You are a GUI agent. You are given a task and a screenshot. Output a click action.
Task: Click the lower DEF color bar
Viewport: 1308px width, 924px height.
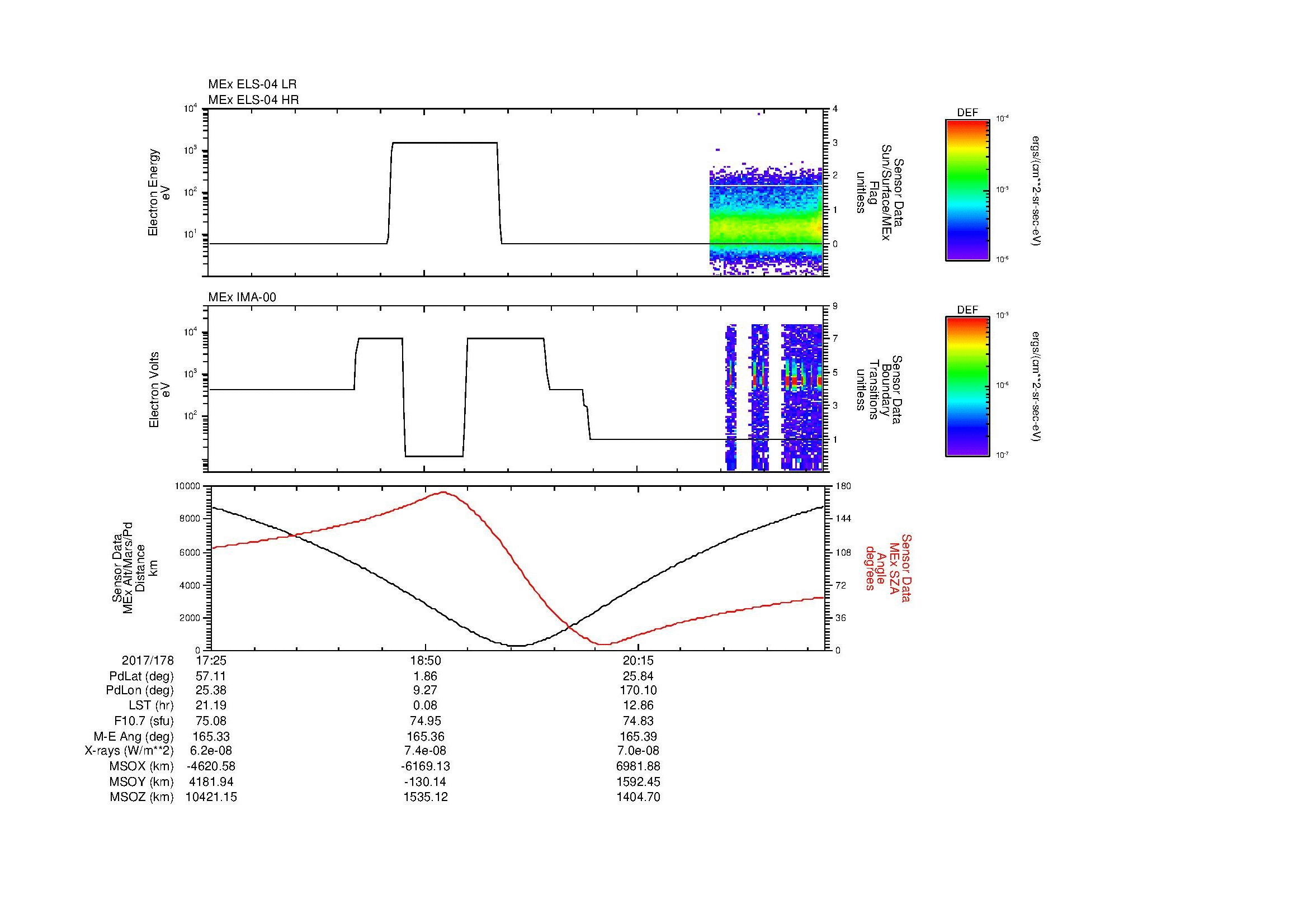pyautogui.click(x=967, y=387)
